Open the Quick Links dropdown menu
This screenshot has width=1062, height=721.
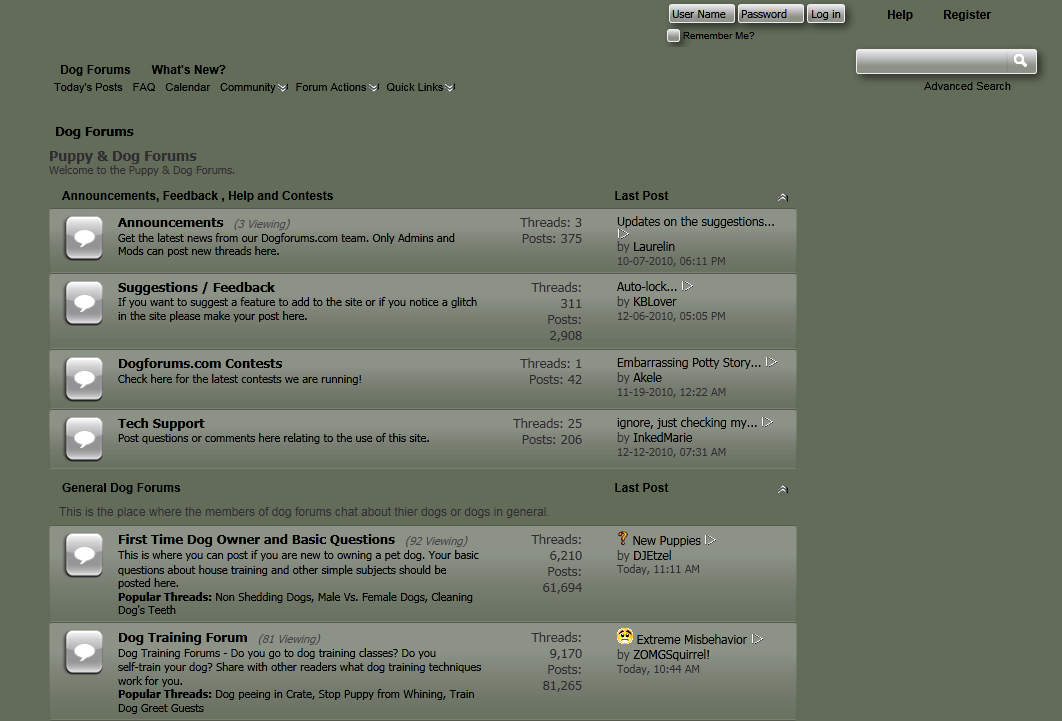(421, 87)
